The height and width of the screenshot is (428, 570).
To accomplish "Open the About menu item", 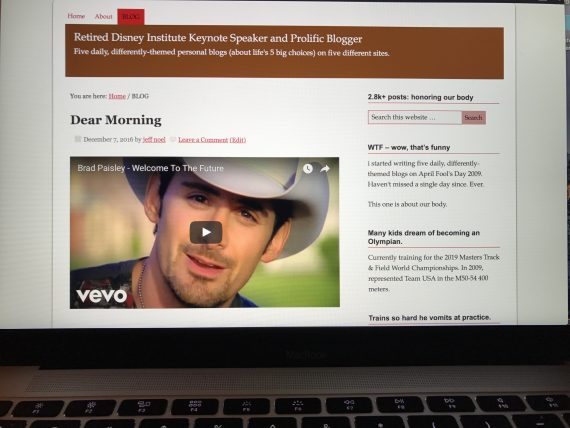I will [104, 16].
